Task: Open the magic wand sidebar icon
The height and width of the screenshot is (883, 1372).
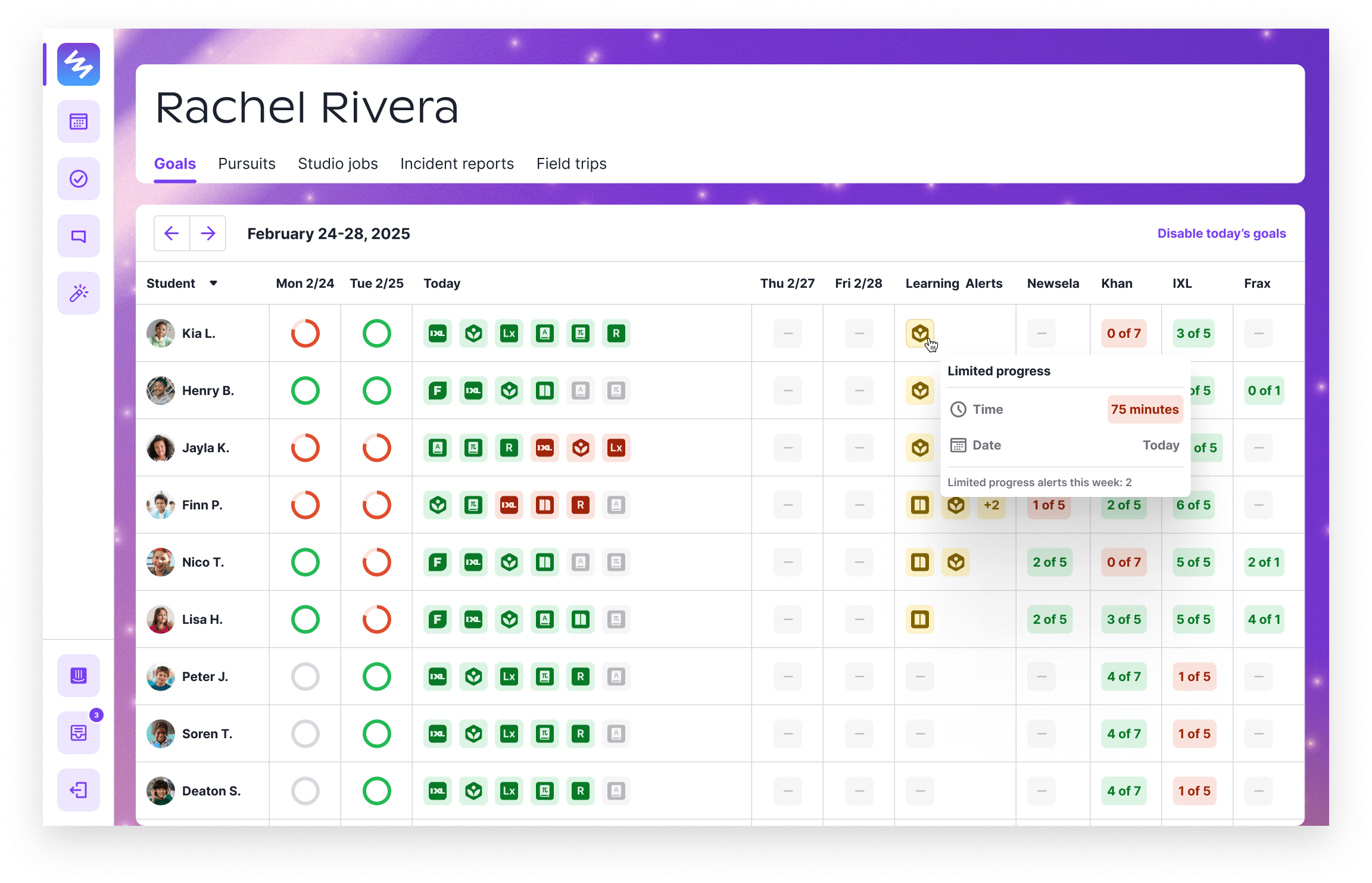Action: pyautogui.click(x=79, y=293)
